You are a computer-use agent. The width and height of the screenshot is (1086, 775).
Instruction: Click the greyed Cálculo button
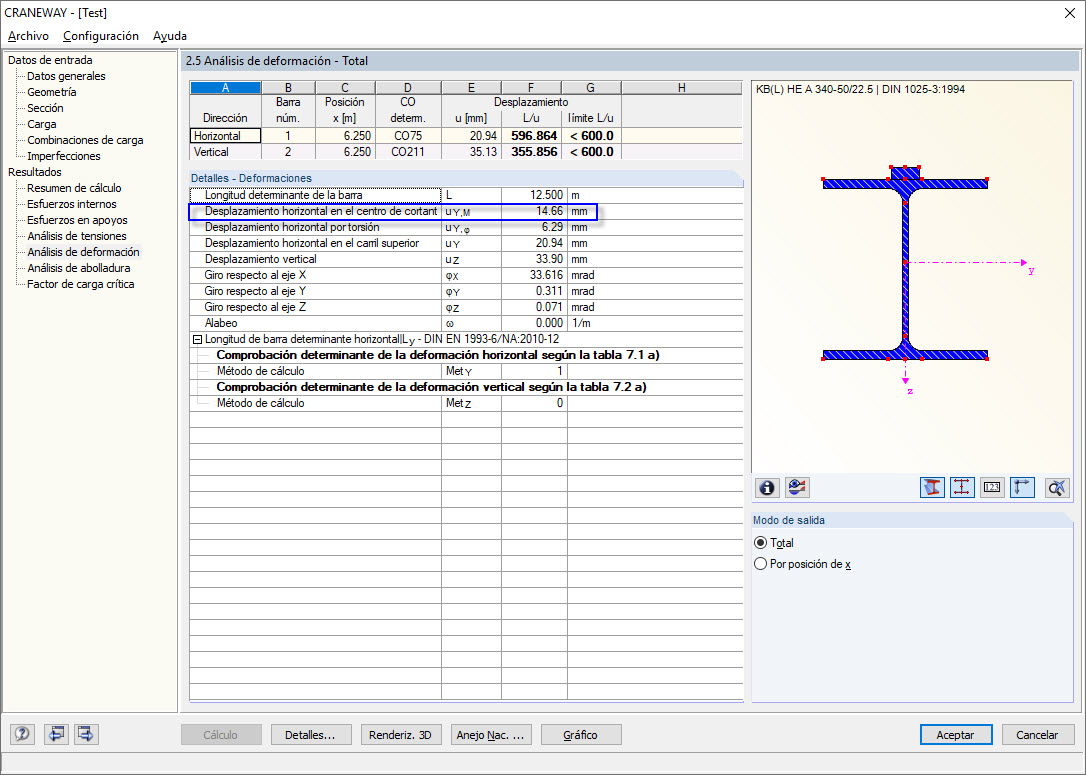[220, 735]
